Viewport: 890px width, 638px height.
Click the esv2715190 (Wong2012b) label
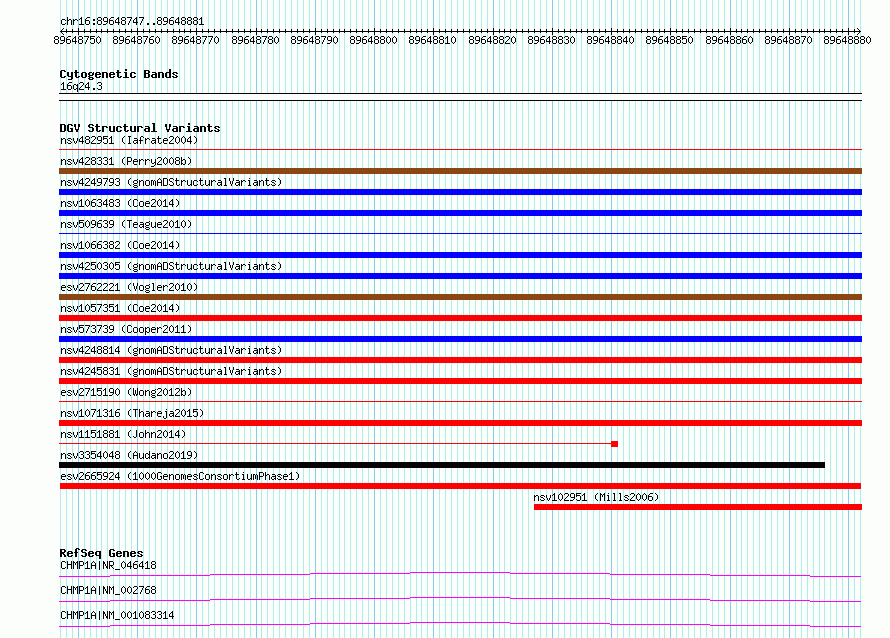[x=126, y=392]
